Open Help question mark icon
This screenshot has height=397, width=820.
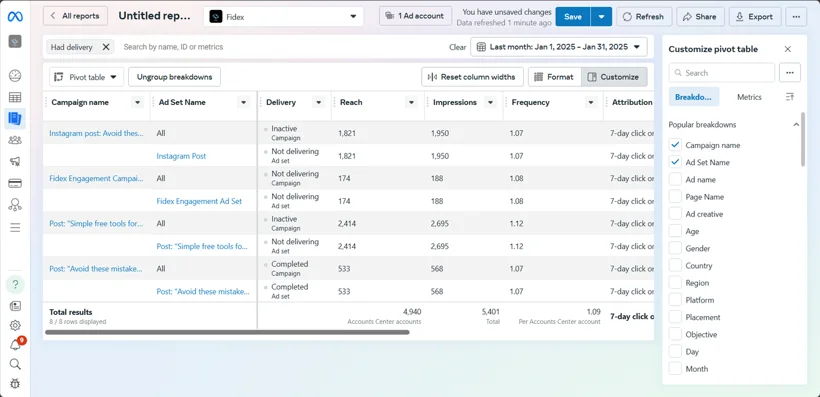coord(15,285)
